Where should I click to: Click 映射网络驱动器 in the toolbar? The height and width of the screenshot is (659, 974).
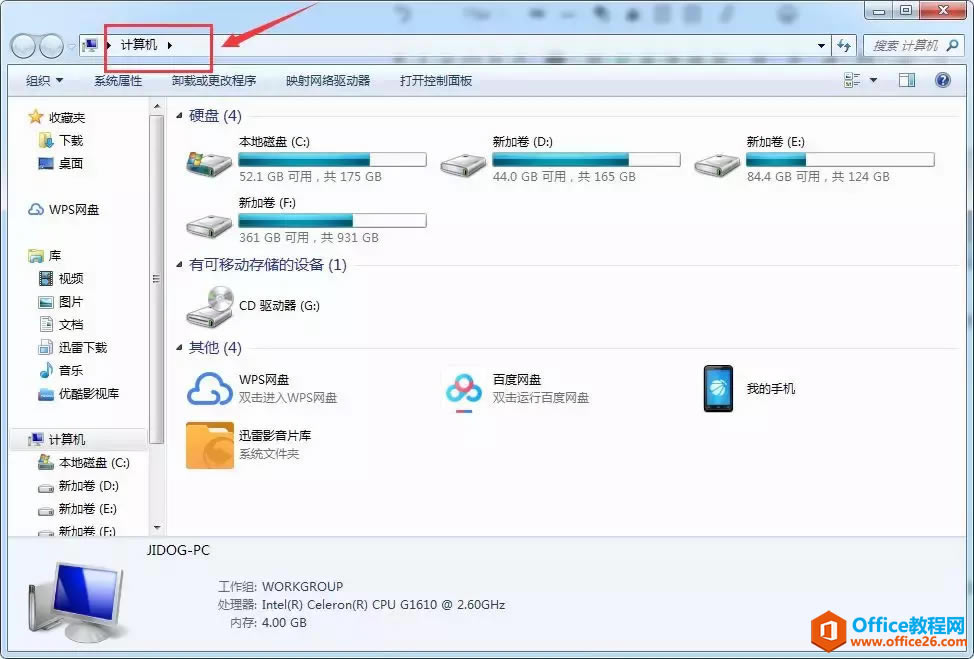pos(328,81)
